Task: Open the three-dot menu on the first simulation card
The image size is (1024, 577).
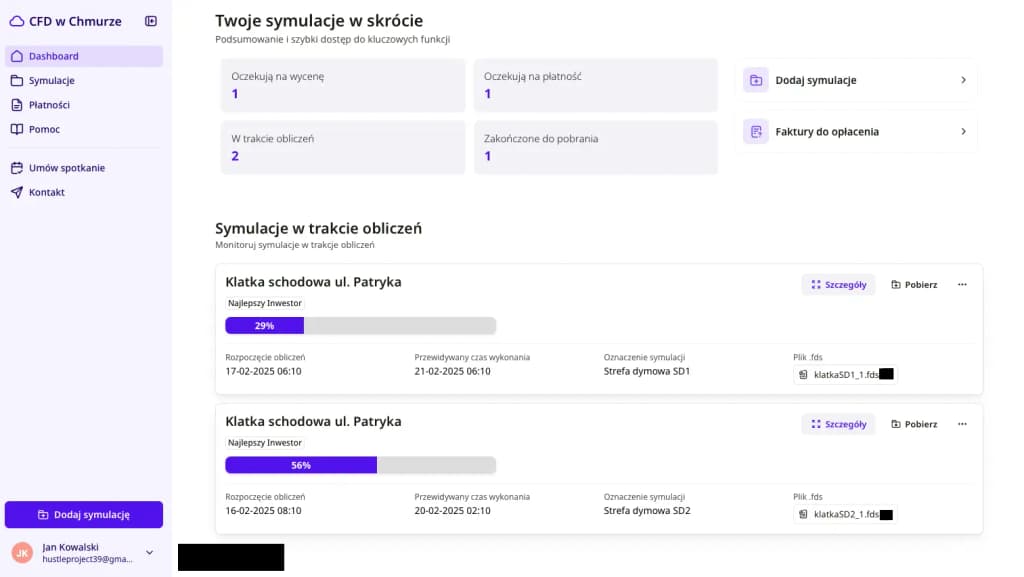Action: point(962,284)
